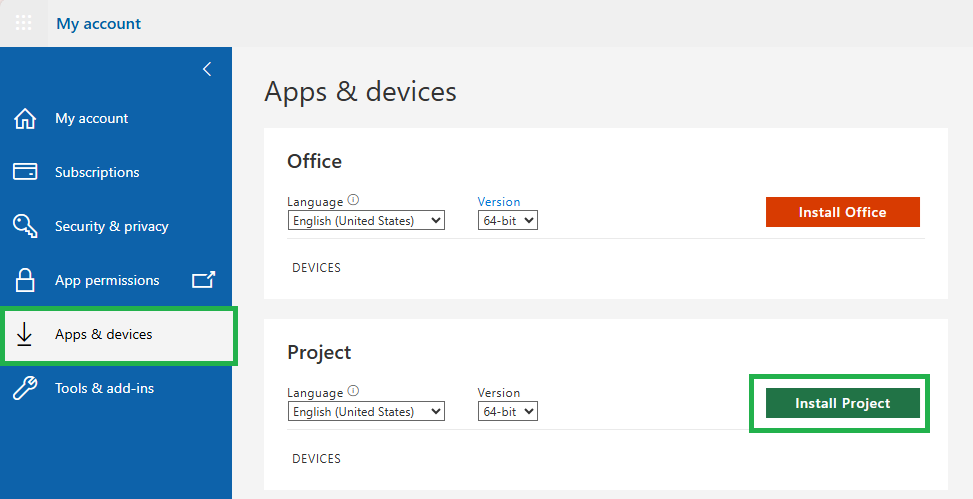The image size is (973, 499).
Task: Click the external link icon beside App permissions
Action: point(203,280)
